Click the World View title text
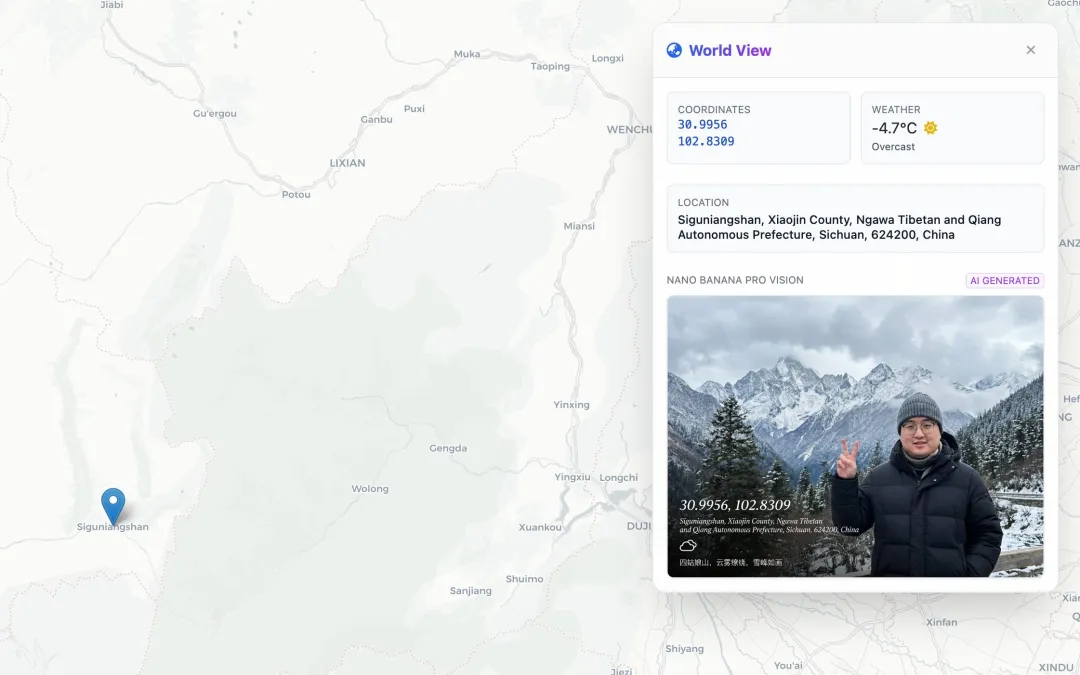Image resolution: width=1080 pixels, height=675 pixels. tap(730, 50)
